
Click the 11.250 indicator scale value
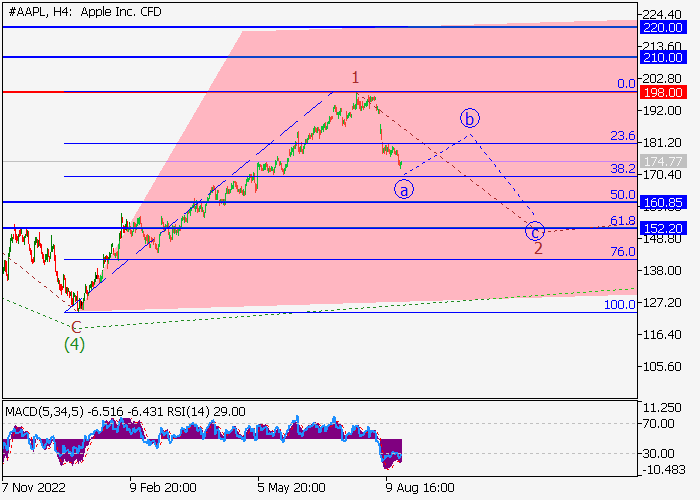click(662, 408)
